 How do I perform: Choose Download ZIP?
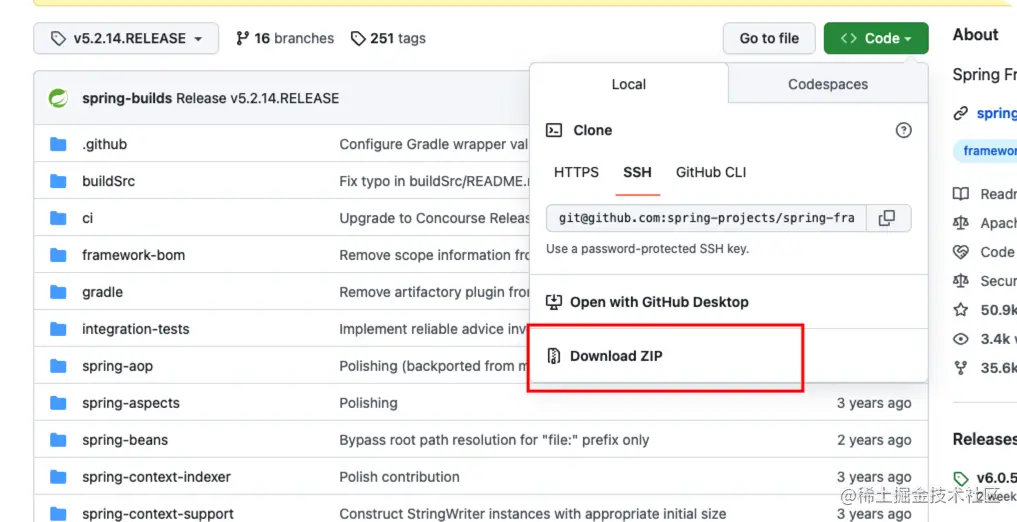point(616,356)
